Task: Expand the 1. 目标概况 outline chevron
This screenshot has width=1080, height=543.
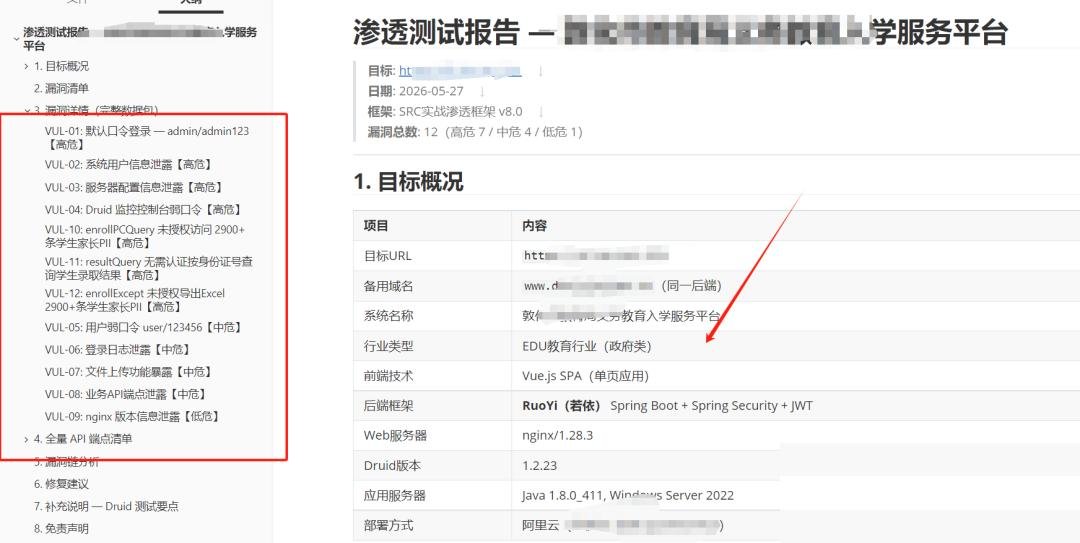Action: pyautogui.click(x=26, y=67)
